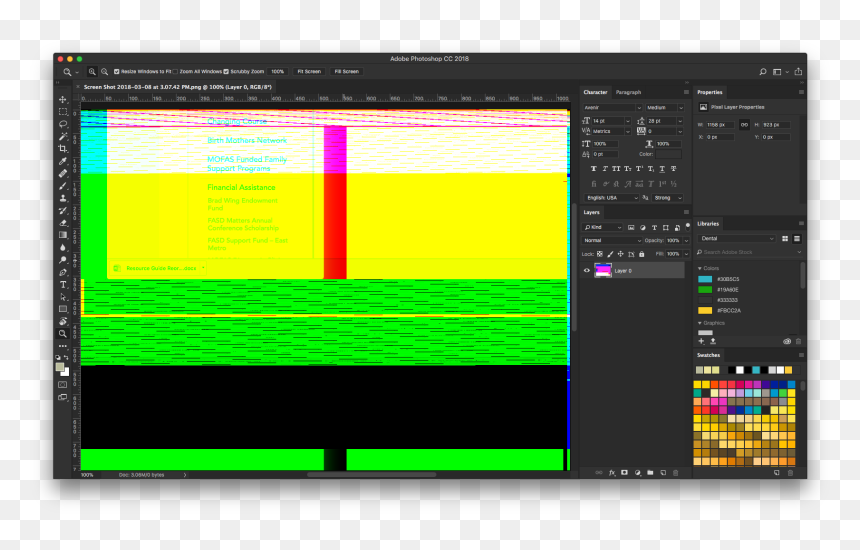
Task: Open the 14 pt font size dropdown
Action: (627, 121)
